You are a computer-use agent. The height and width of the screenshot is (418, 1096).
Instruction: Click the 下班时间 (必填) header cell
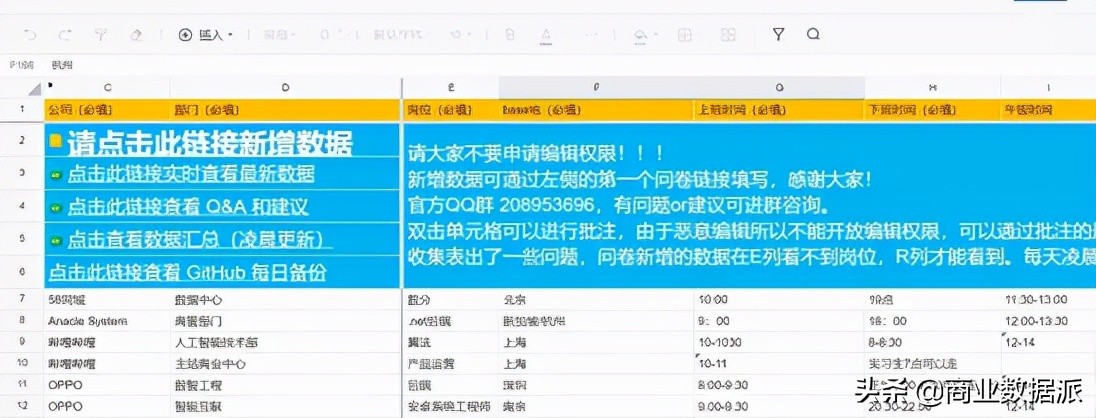tap(932, 110)
